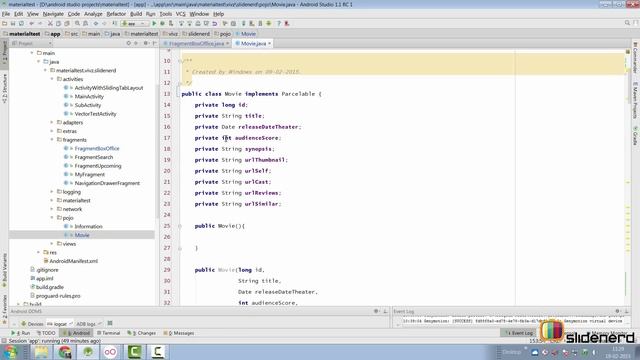
Task: Open Android Studio taskbar icon
Action: 88,352
